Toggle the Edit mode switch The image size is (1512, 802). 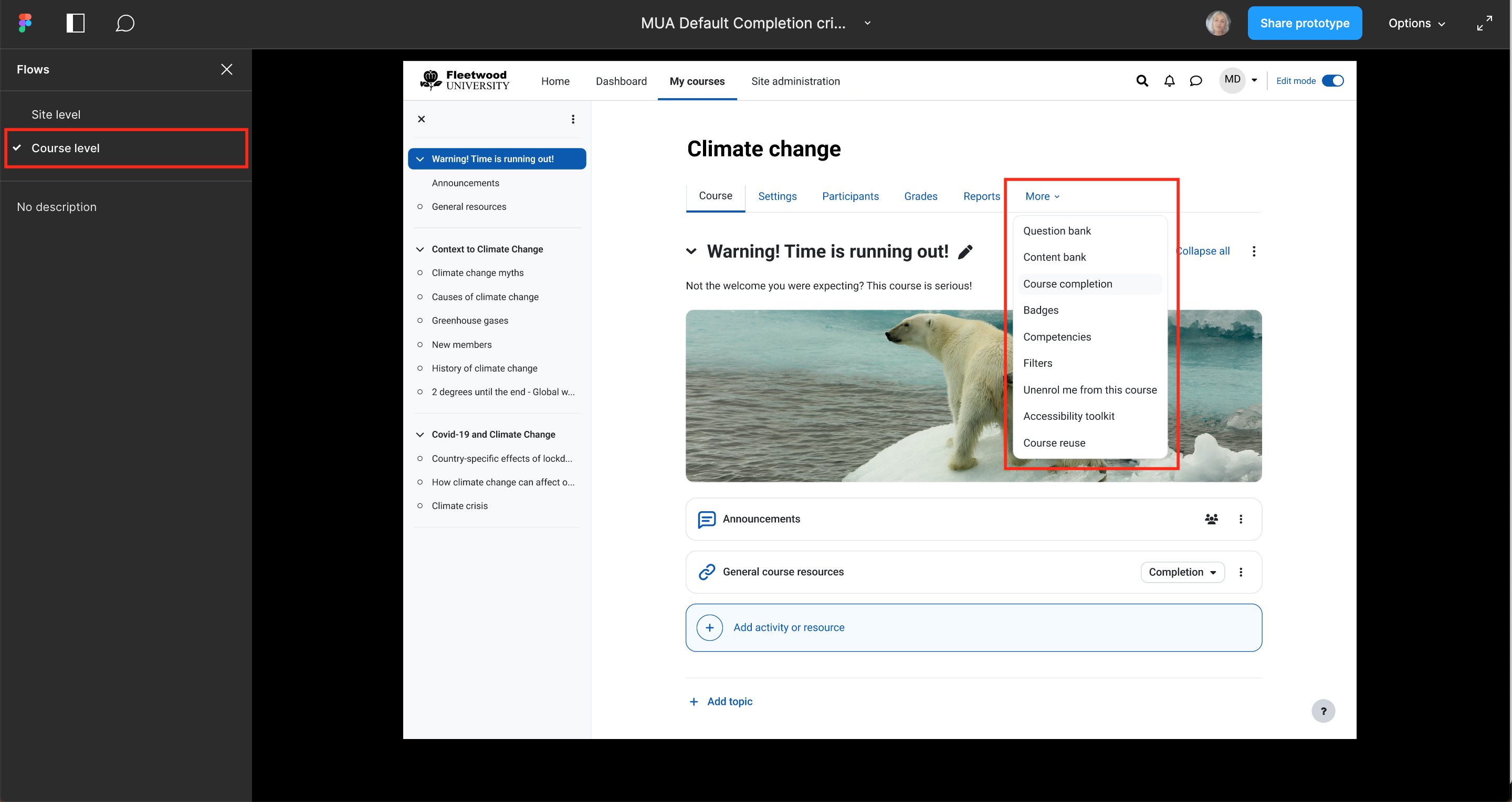(1332, 81)
